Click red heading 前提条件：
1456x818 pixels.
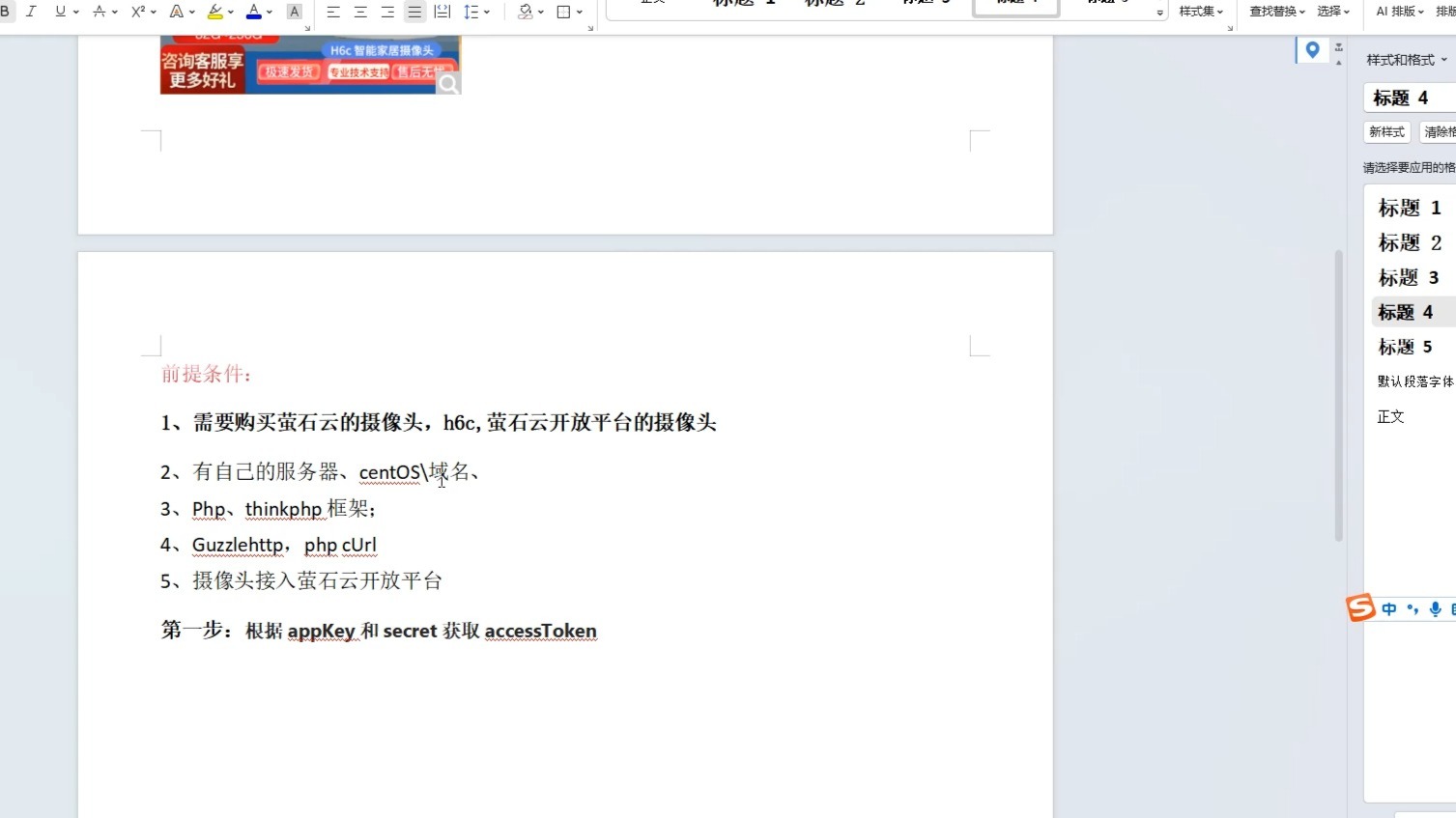point(207,374)
